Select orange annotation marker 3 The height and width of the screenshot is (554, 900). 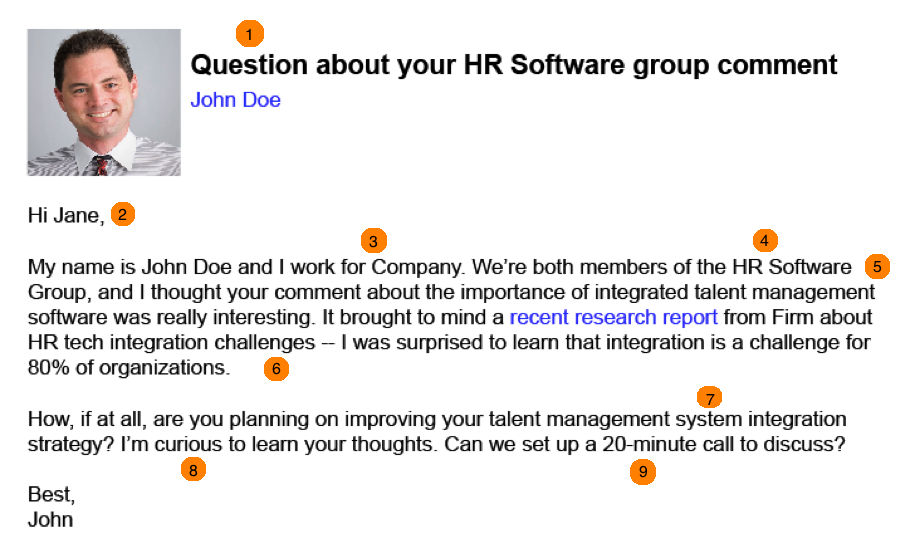coord(374,241)
